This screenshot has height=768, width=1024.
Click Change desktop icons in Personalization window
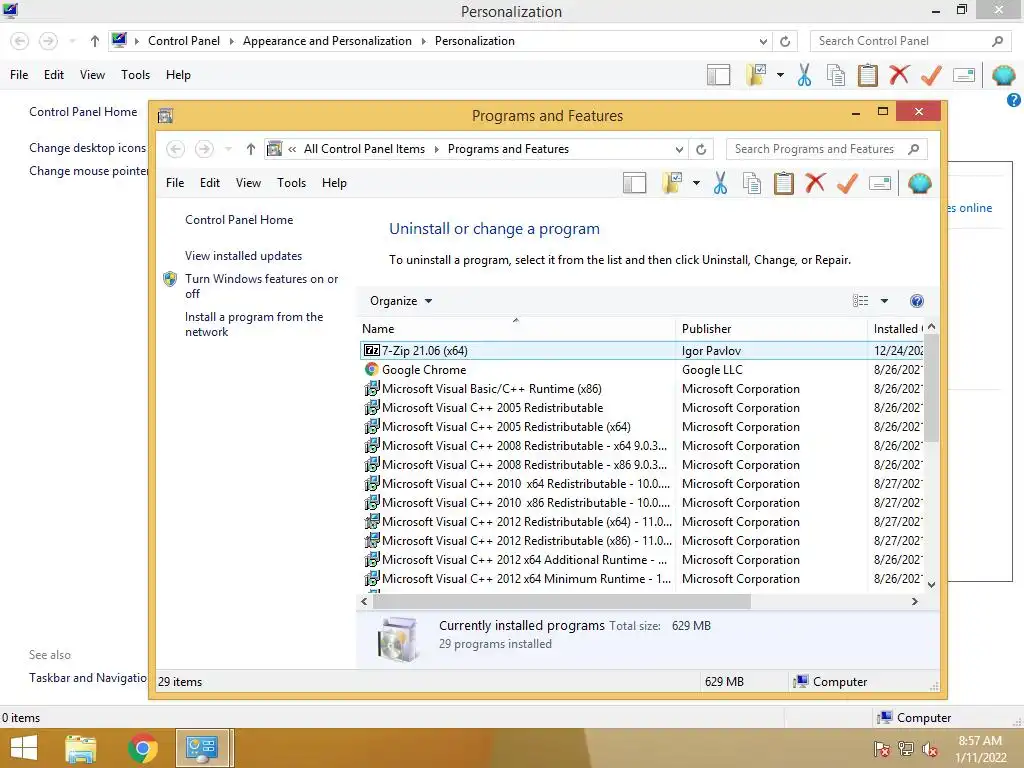click(x=88, y=148)
